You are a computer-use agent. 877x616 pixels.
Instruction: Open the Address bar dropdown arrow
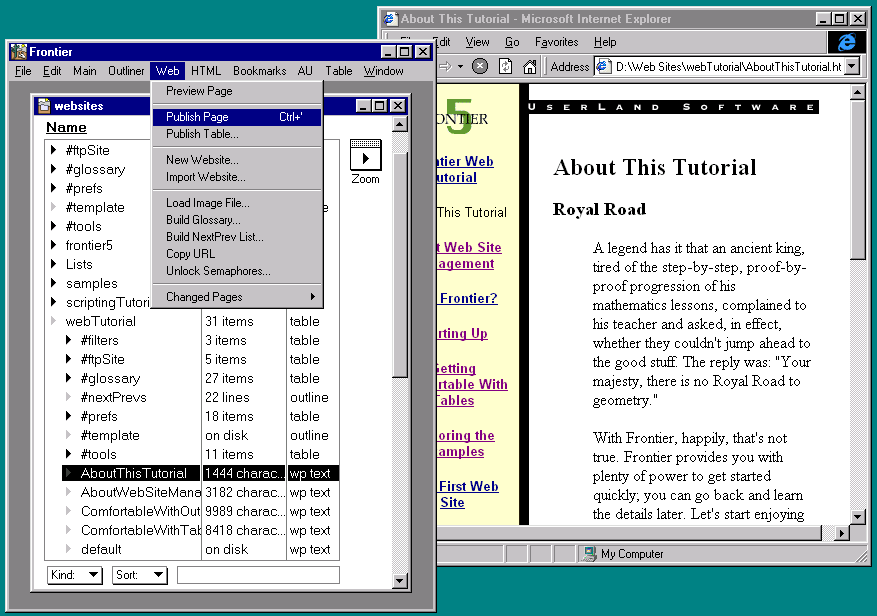click(851, 66)
